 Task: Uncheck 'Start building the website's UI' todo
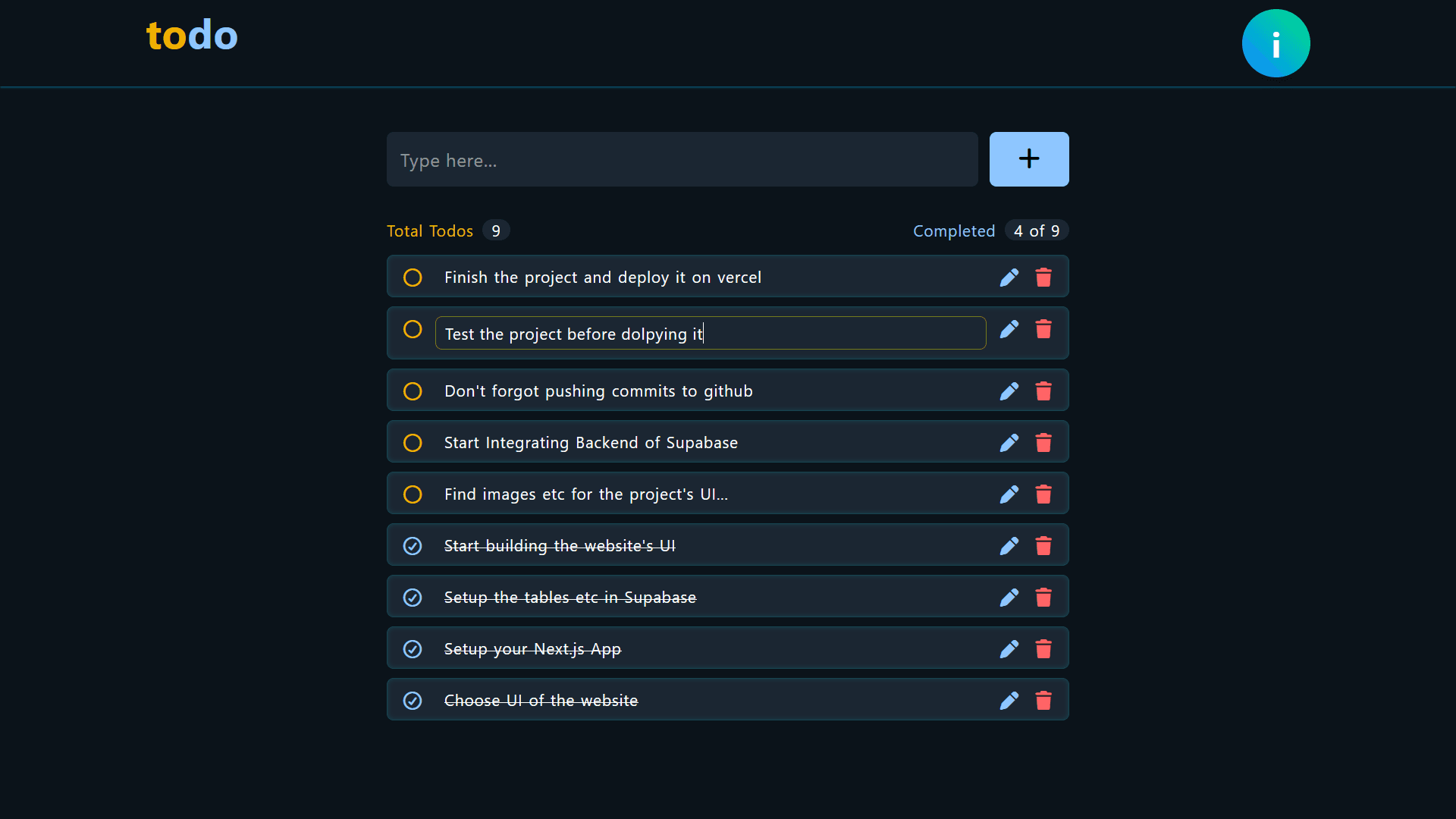point(413,546)
